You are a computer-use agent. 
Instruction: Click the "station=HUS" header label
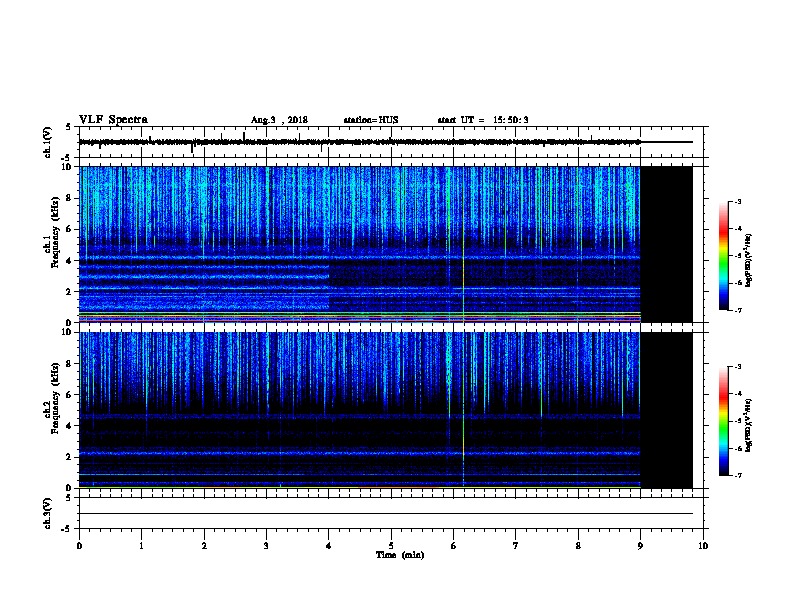tap(371, 120)
